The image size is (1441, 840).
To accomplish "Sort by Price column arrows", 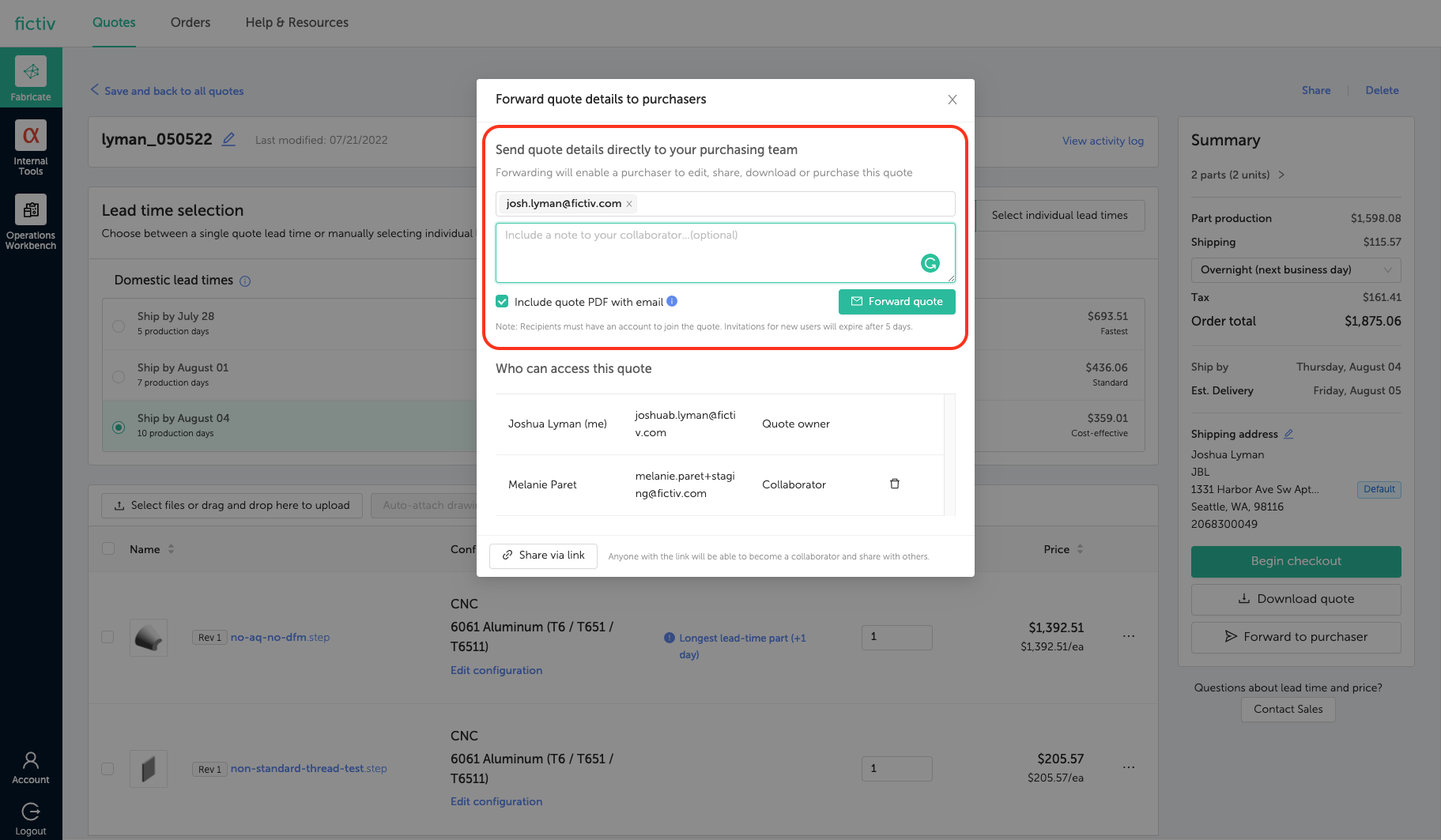I will [1080, 549].
